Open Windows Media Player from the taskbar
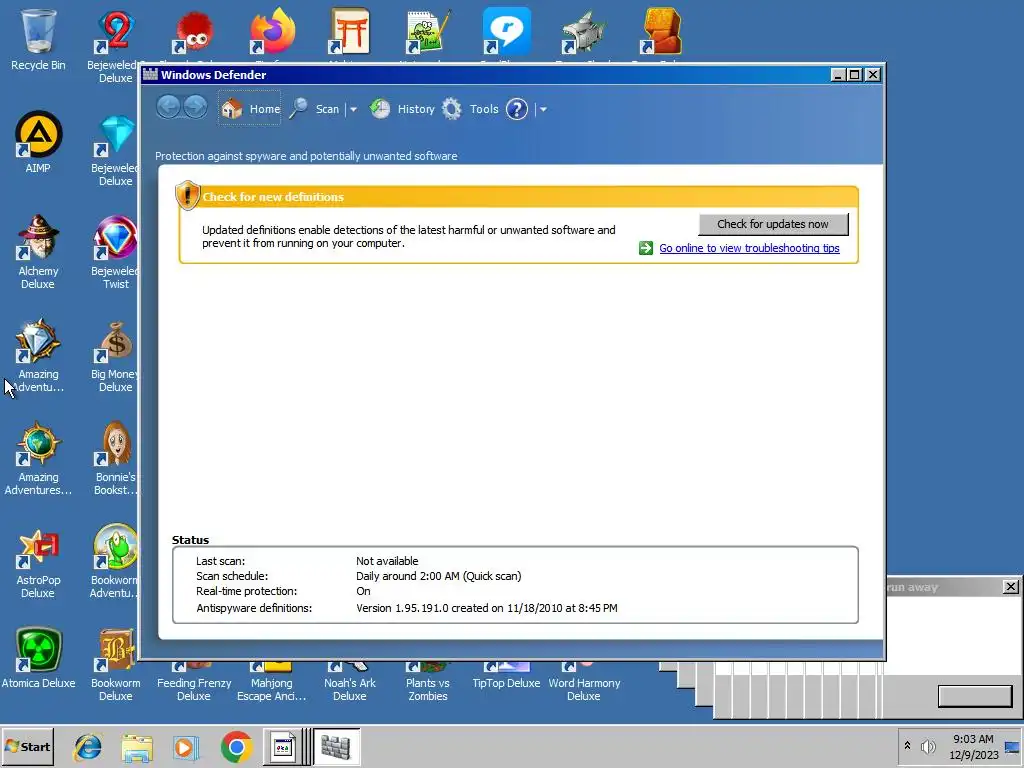The height and width of the screenshot is (768, 1024). [185, 747]
